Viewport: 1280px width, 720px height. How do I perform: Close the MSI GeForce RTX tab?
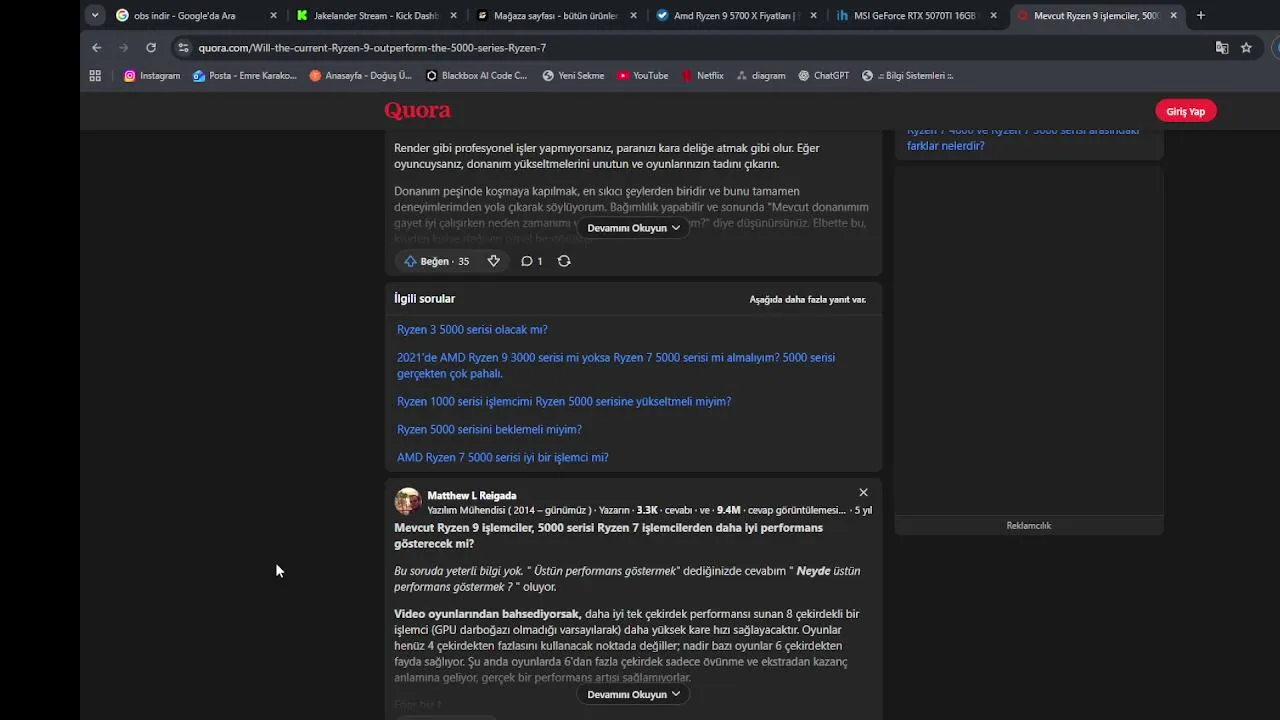(x=993, y=15)
